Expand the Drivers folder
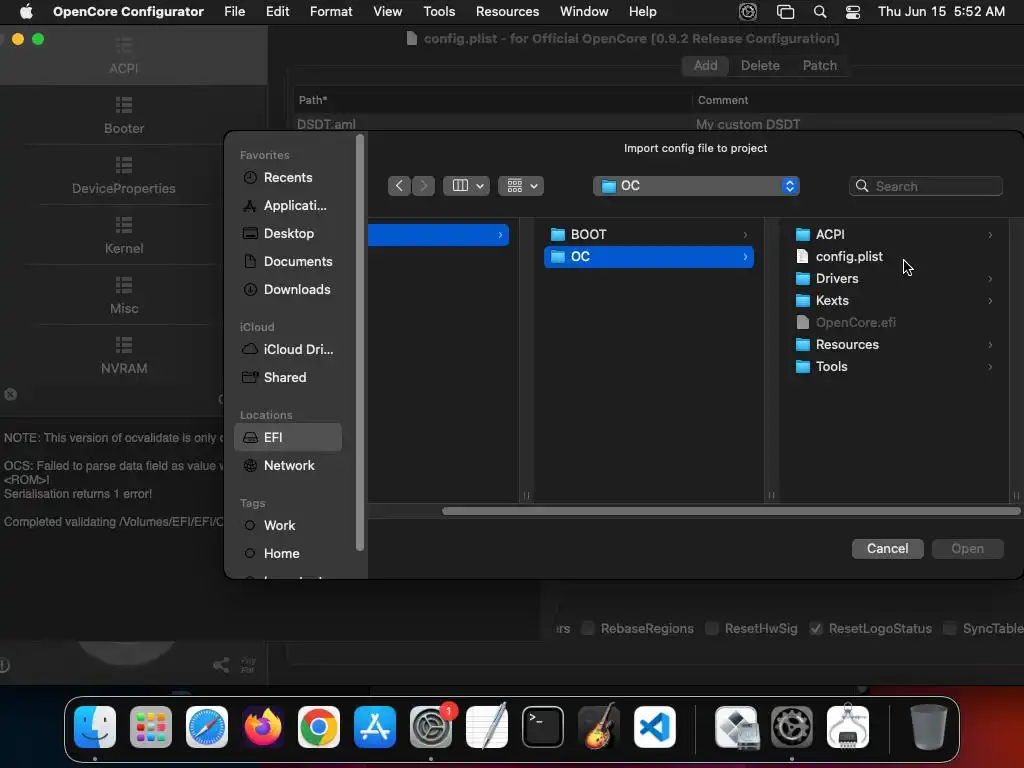Viewport: 1024px width, 768px height. coord(990,279)
